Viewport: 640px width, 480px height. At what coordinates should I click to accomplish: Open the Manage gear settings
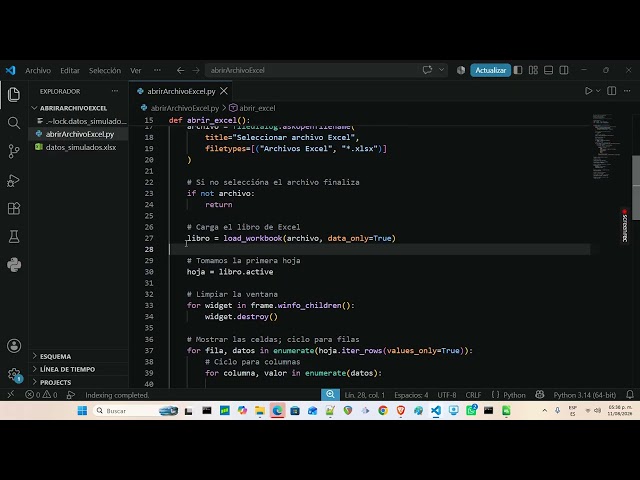(x=14, y=374)
